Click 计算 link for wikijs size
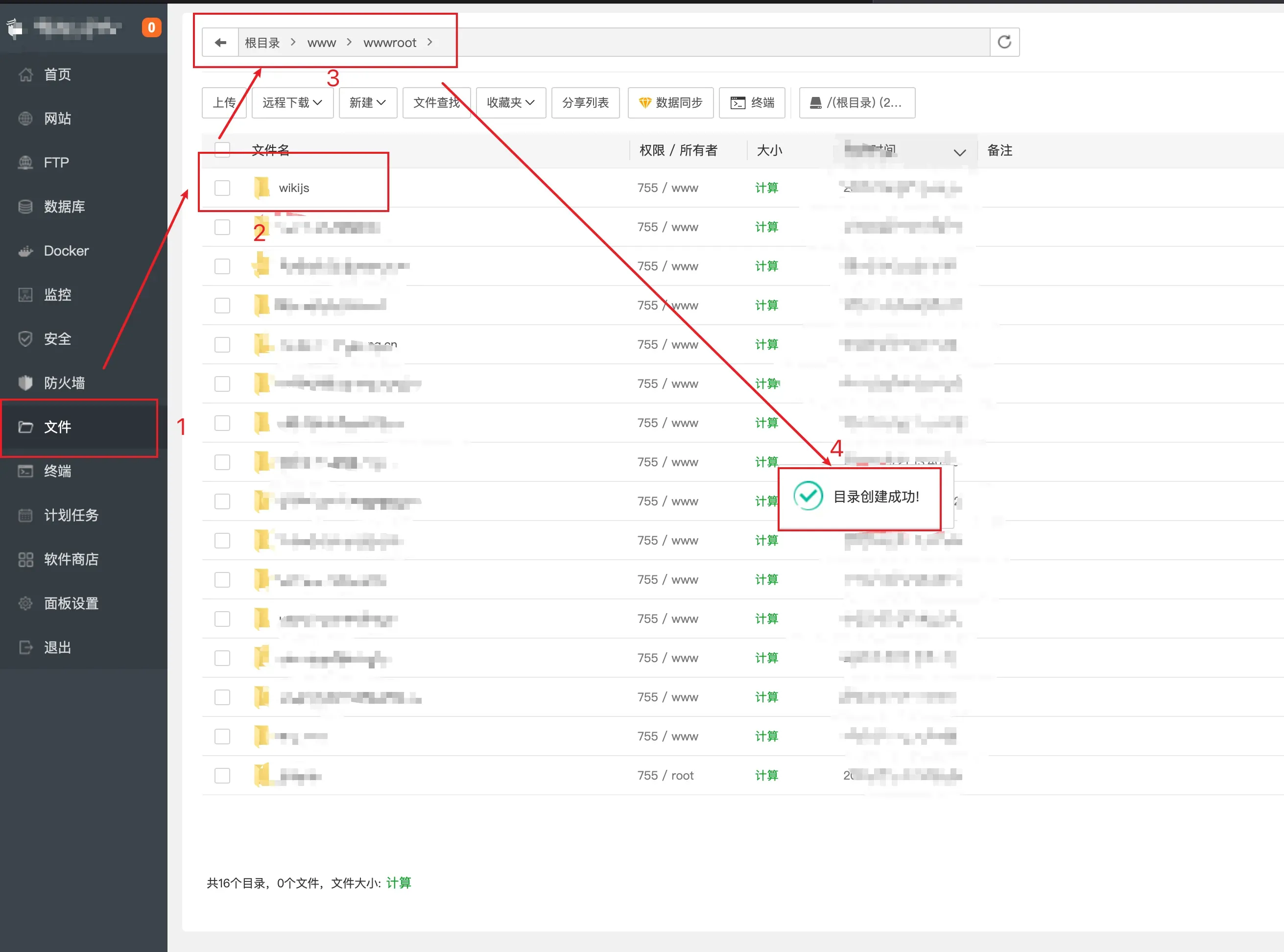The width and height of the screenshot is (1284, 952). [766, 188]
